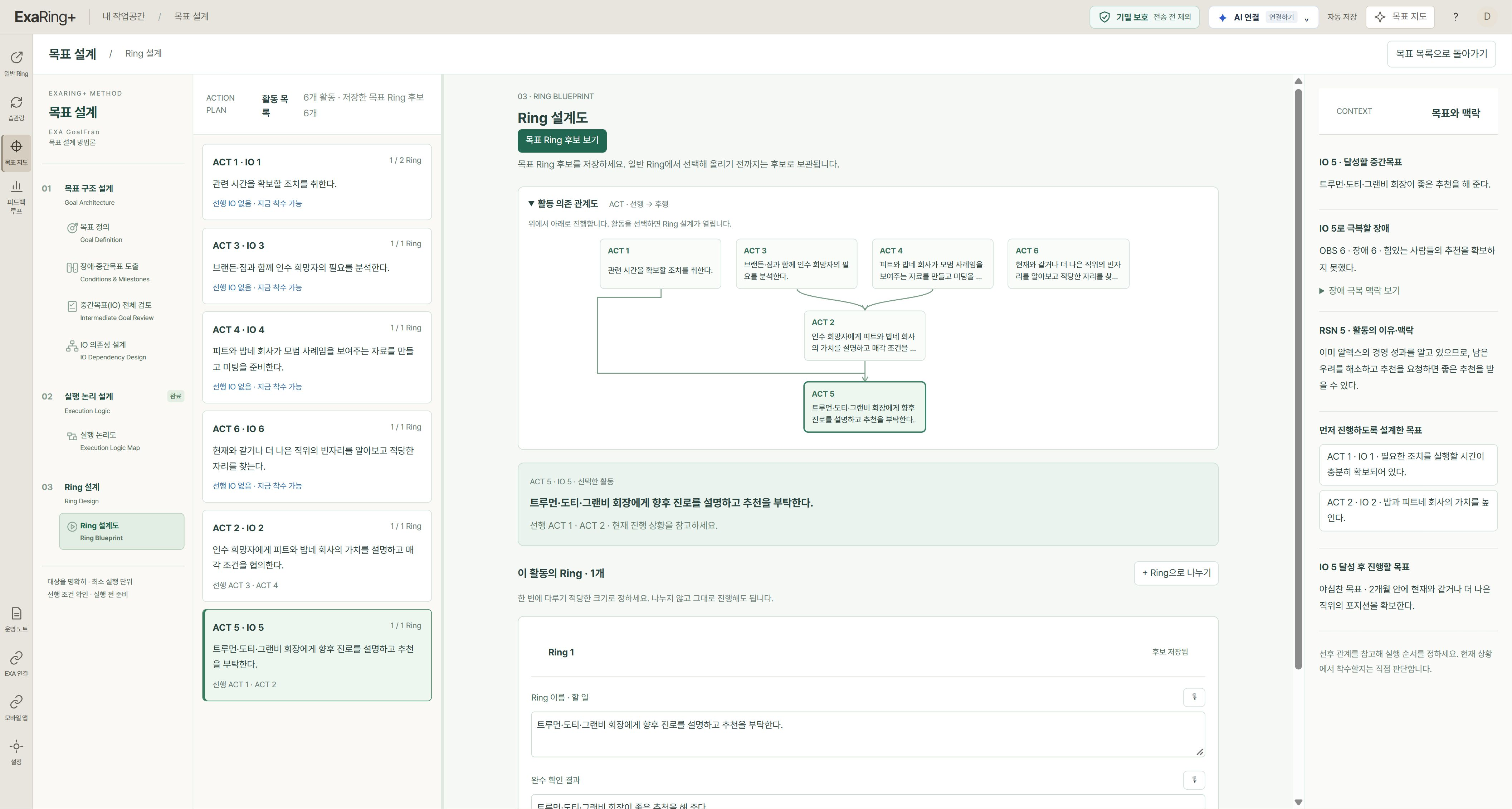Click the microphone icon for 완수 확인 결과

coord(1193,780)
